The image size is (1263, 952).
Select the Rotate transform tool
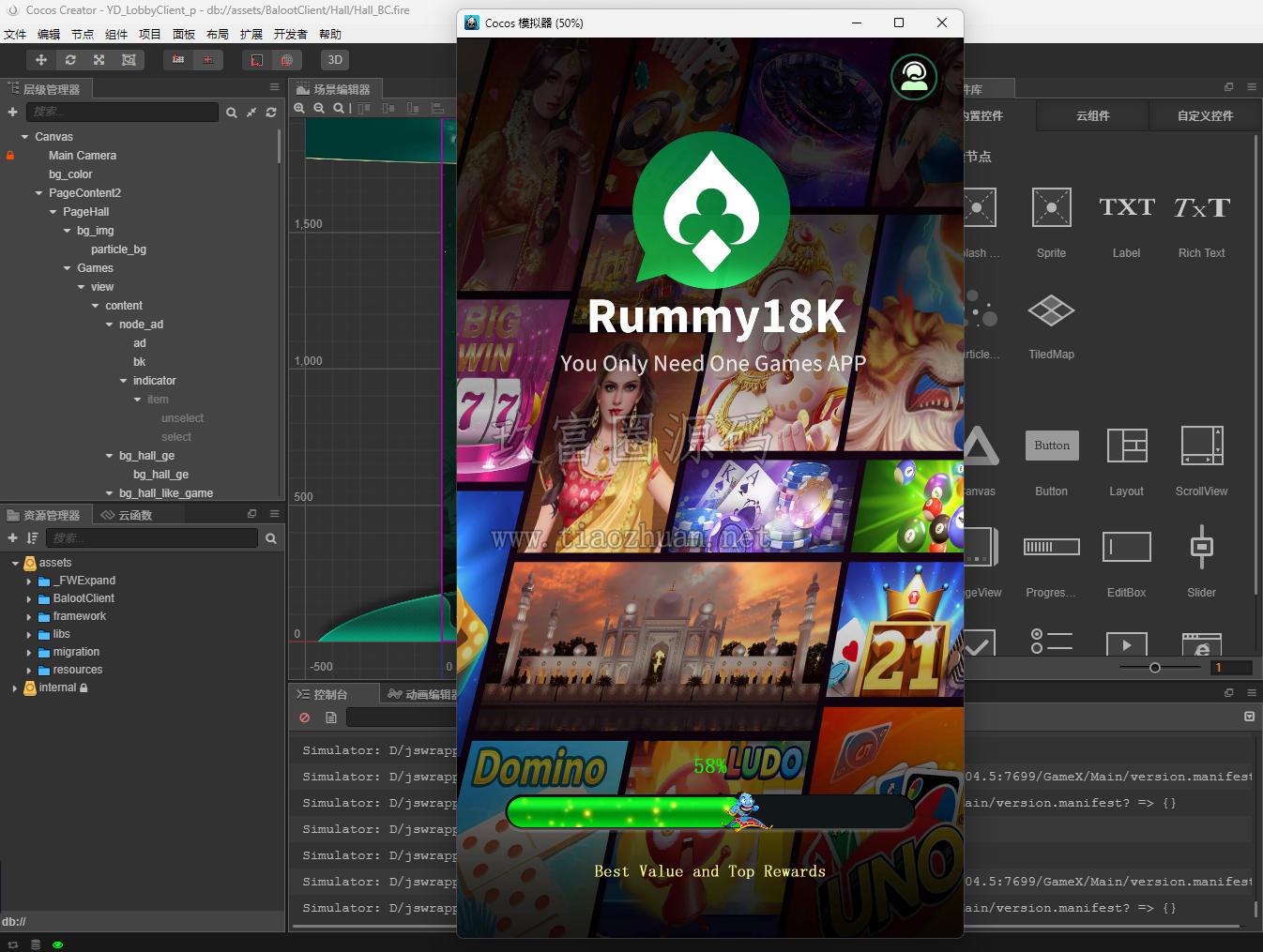tap(70, 59)
